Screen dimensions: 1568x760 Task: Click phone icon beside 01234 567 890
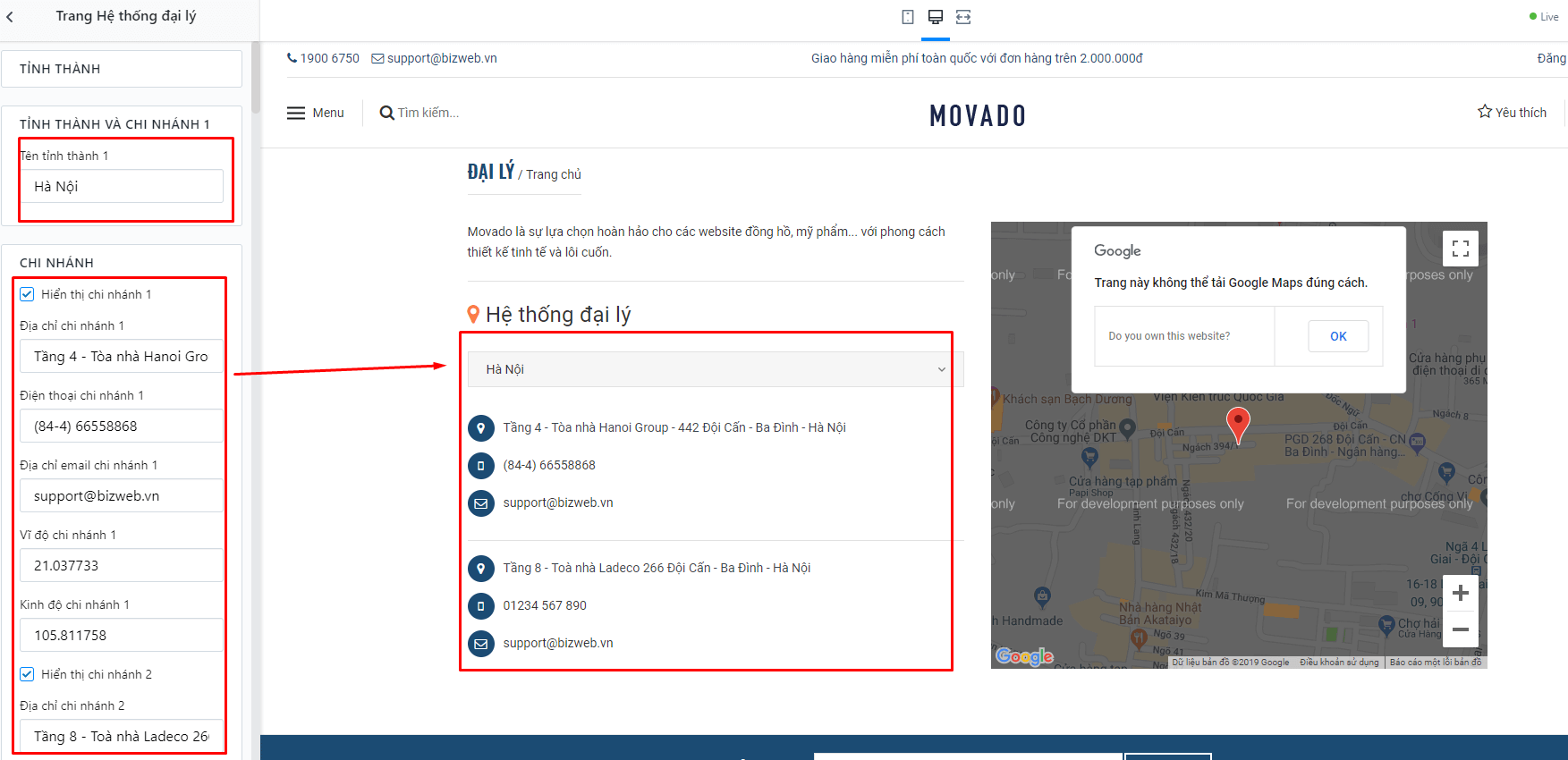click(481, 606)
